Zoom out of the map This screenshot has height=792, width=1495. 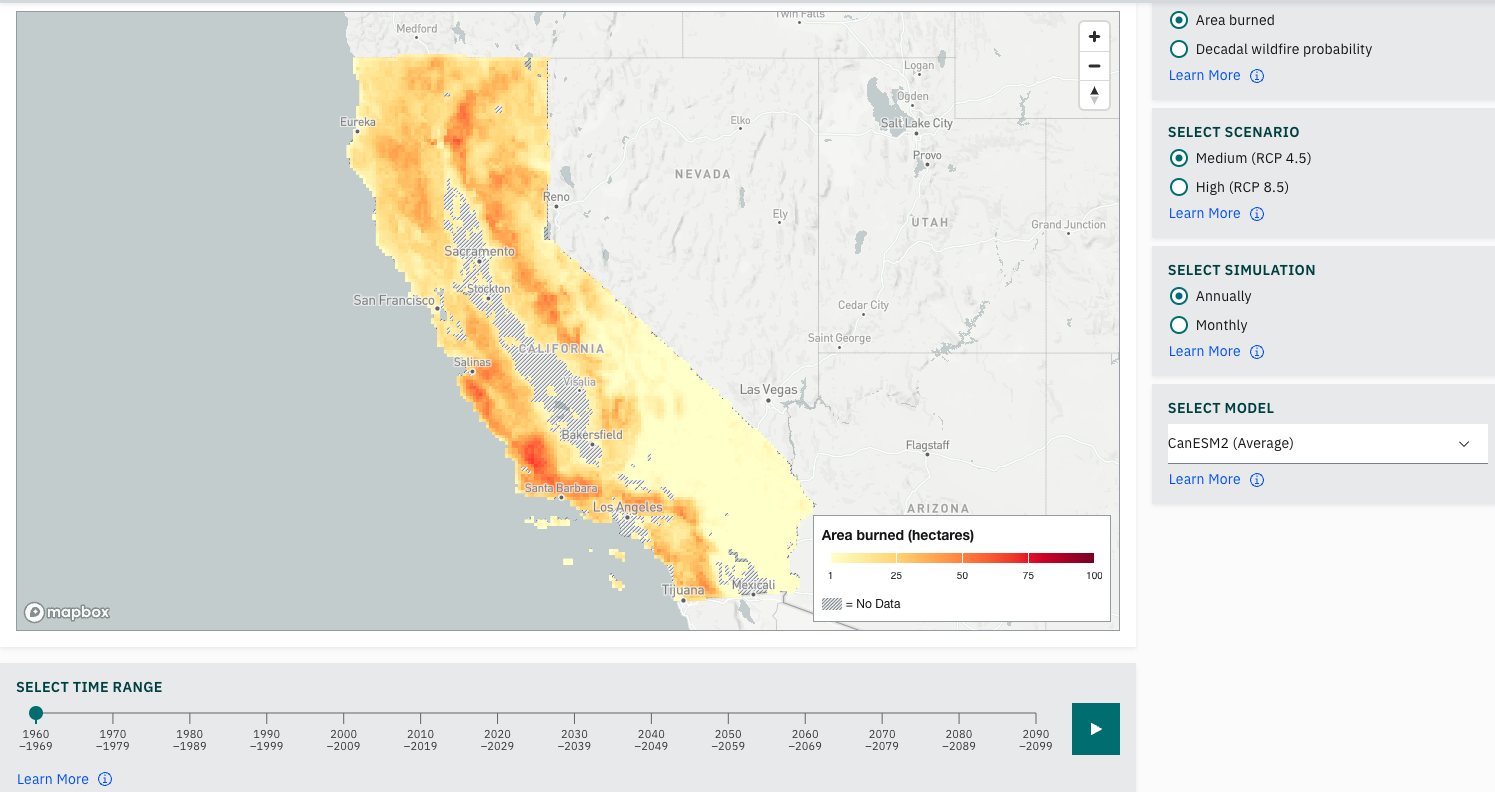point(1094,66)
